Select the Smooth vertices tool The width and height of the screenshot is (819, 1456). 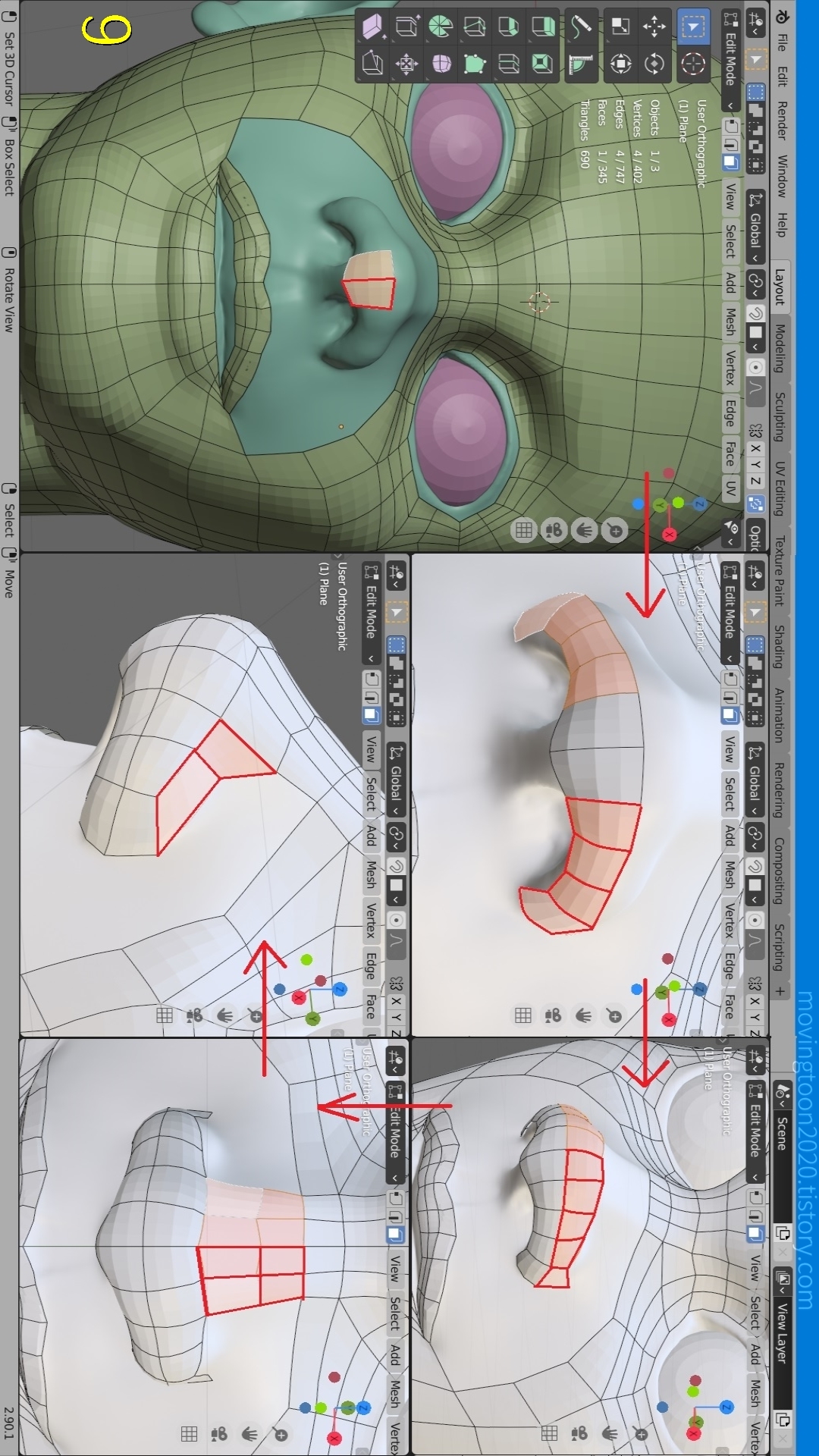click(x=441, y=64)
